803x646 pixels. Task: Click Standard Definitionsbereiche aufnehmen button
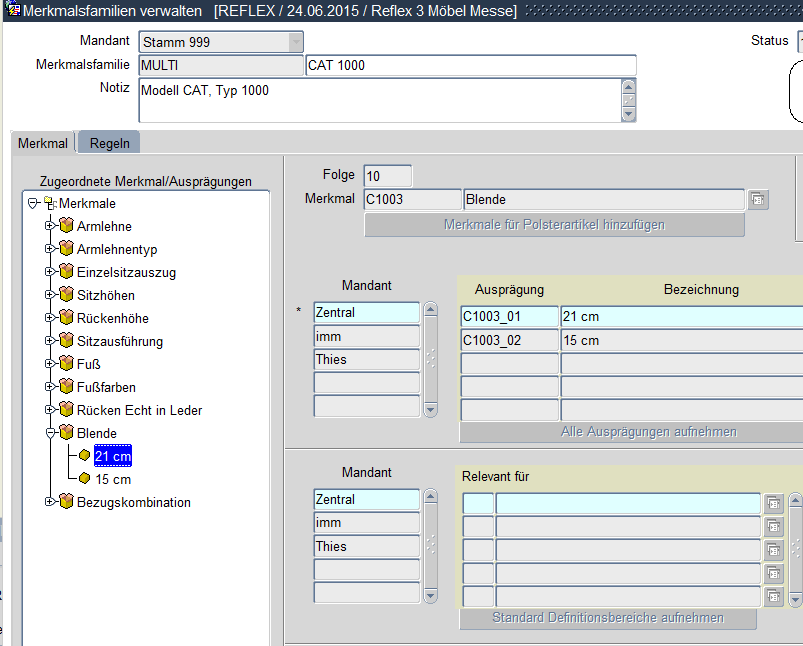point(608,618)
